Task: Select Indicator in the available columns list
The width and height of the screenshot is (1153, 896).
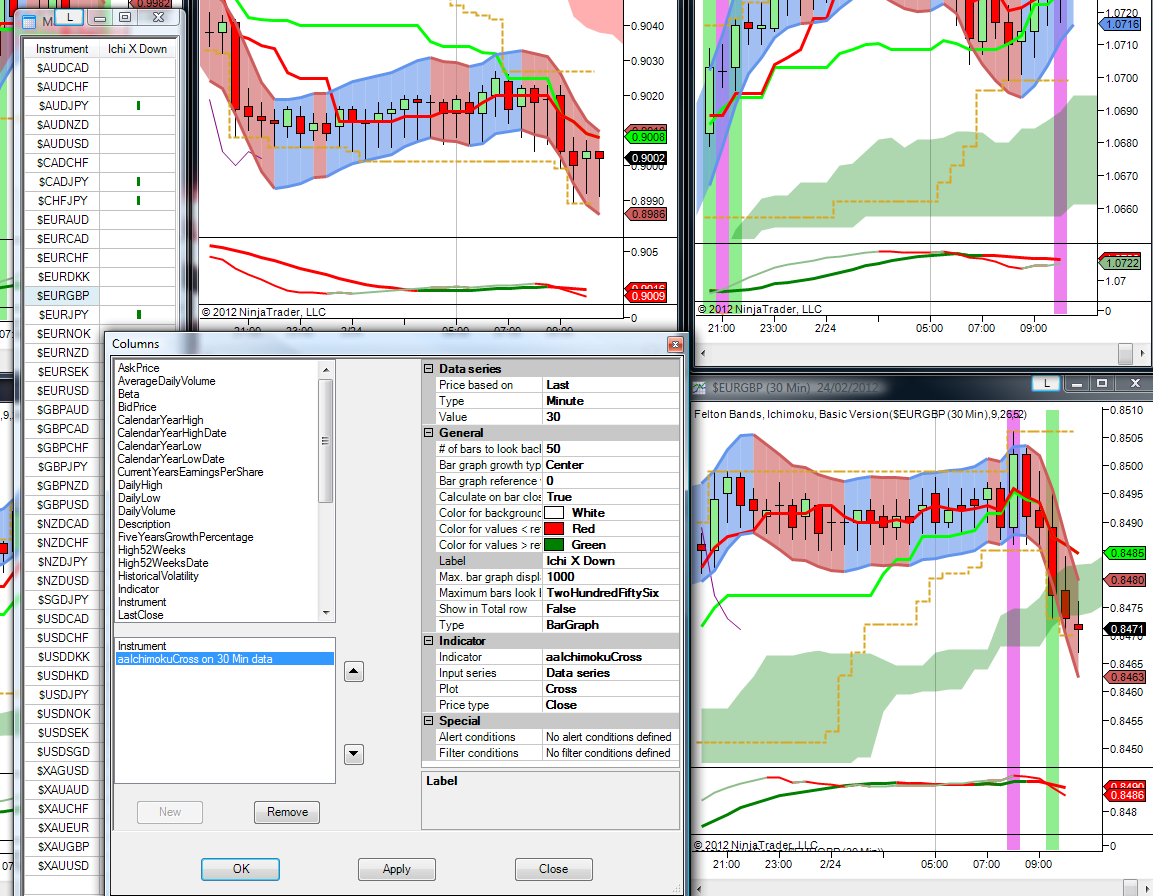Action: click(x=138, y=589)
